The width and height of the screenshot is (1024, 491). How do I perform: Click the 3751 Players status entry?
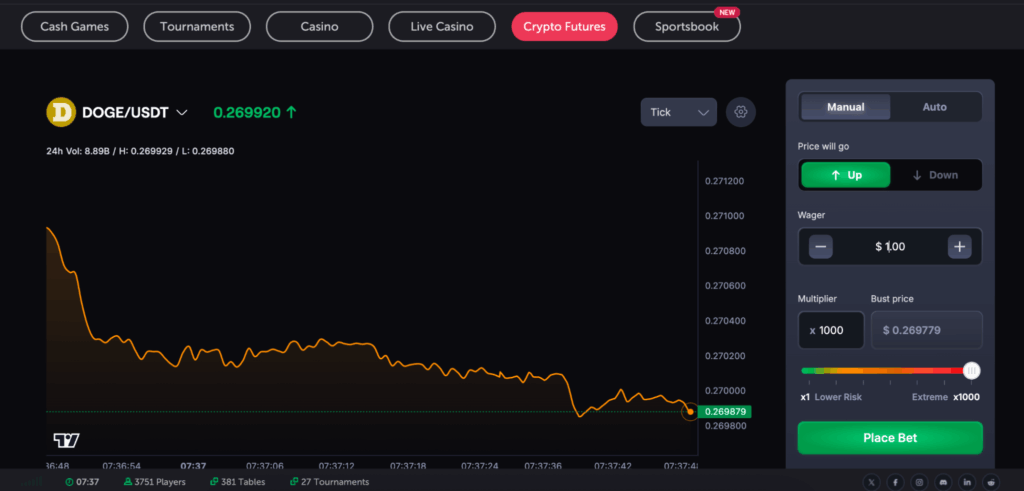click(x=155, y=482)
